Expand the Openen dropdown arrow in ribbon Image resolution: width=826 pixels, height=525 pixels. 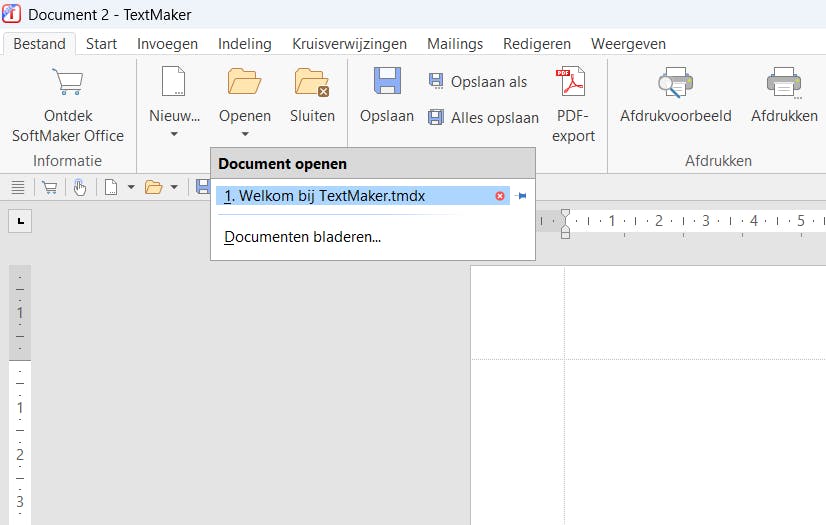tap(245, 134)
